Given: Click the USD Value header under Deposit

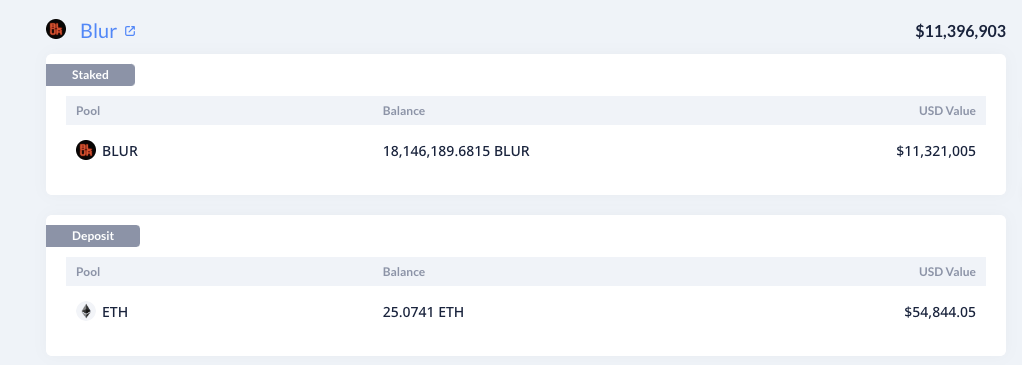Looking at the screenshot, I should (x=947, y=272).
